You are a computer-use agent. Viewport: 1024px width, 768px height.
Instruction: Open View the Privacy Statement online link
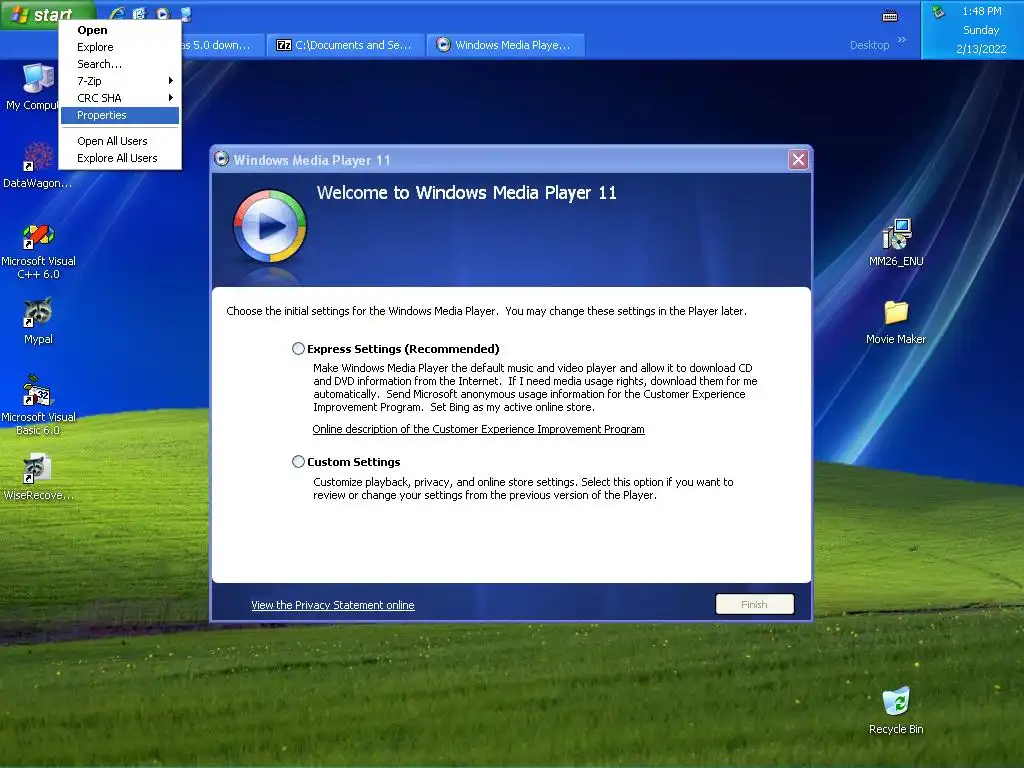(332, 605)
